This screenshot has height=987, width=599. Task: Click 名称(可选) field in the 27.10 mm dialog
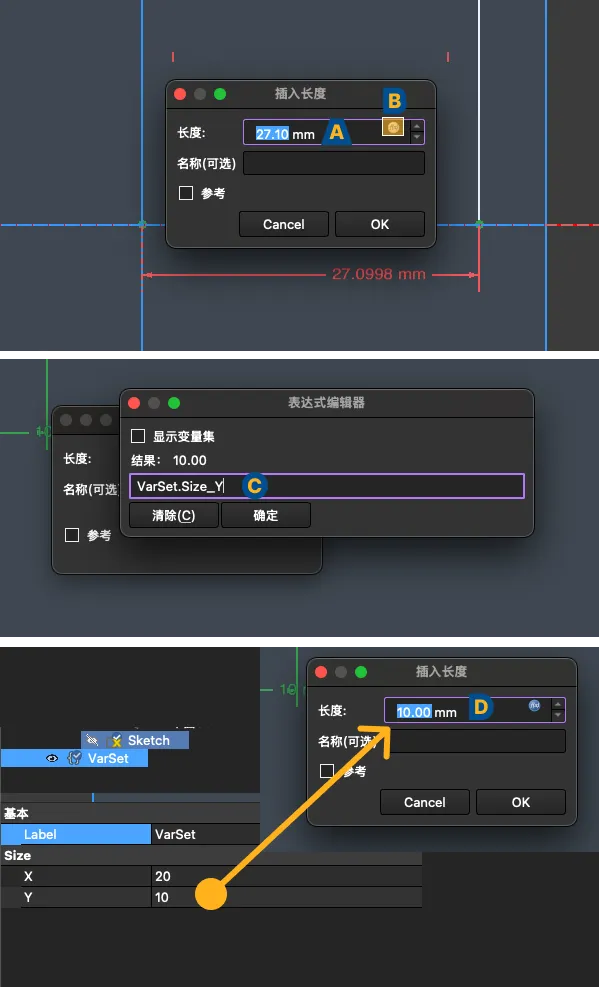pyautogui.click(x=334, y=163)
